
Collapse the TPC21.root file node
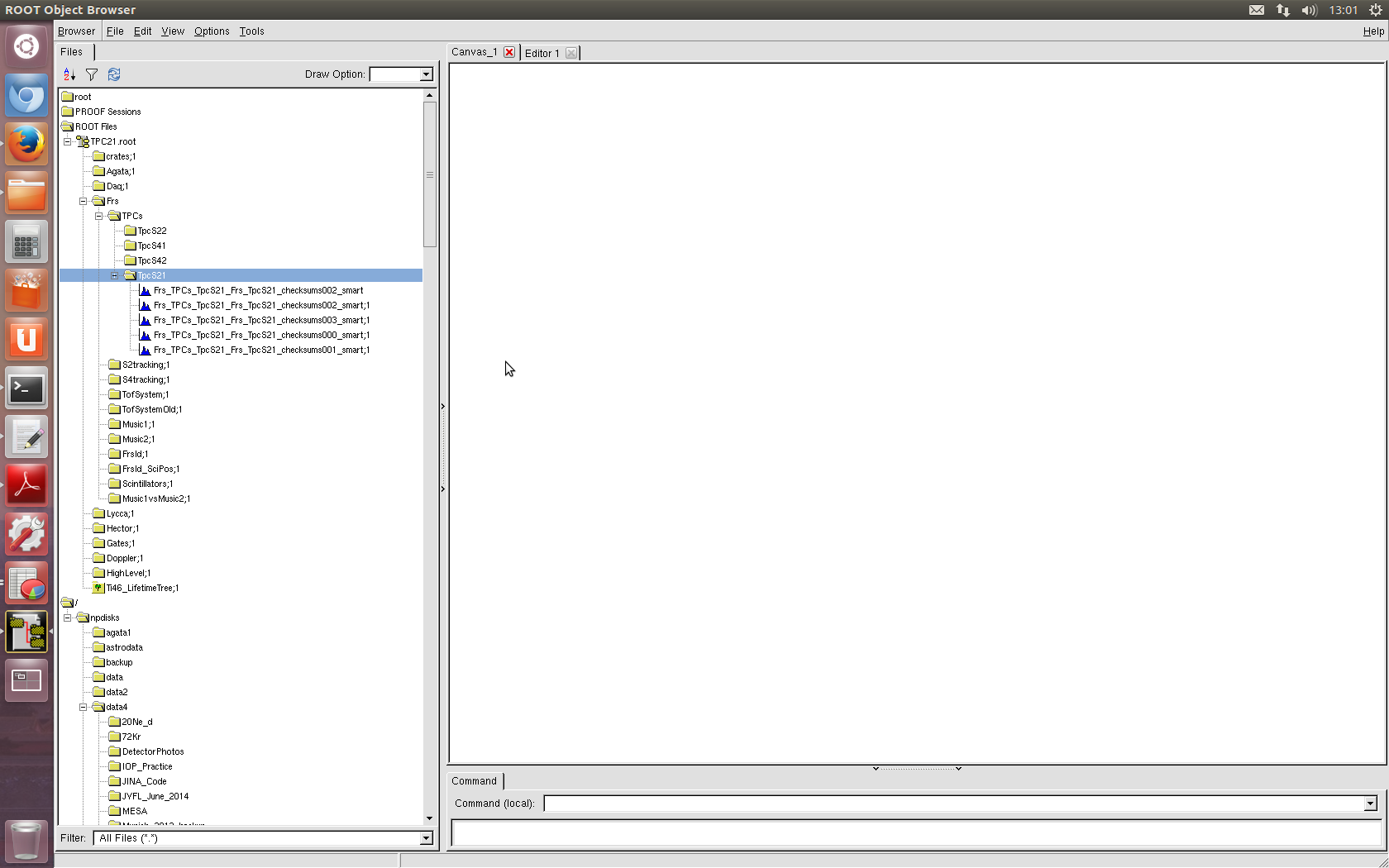pos(68,141)
